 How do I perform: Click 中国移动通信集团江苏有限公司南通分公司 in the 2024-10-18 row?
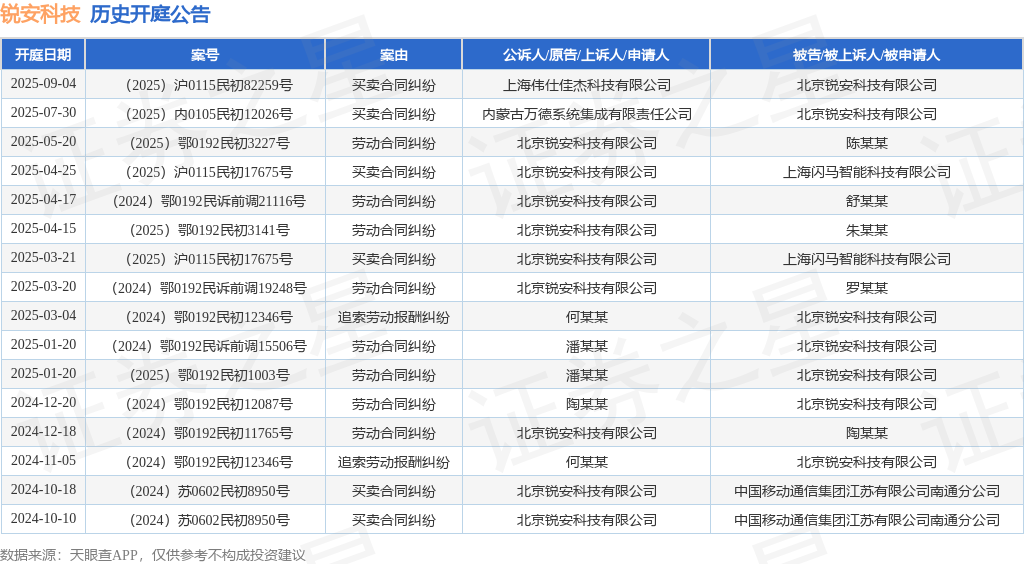pos(867,491)
